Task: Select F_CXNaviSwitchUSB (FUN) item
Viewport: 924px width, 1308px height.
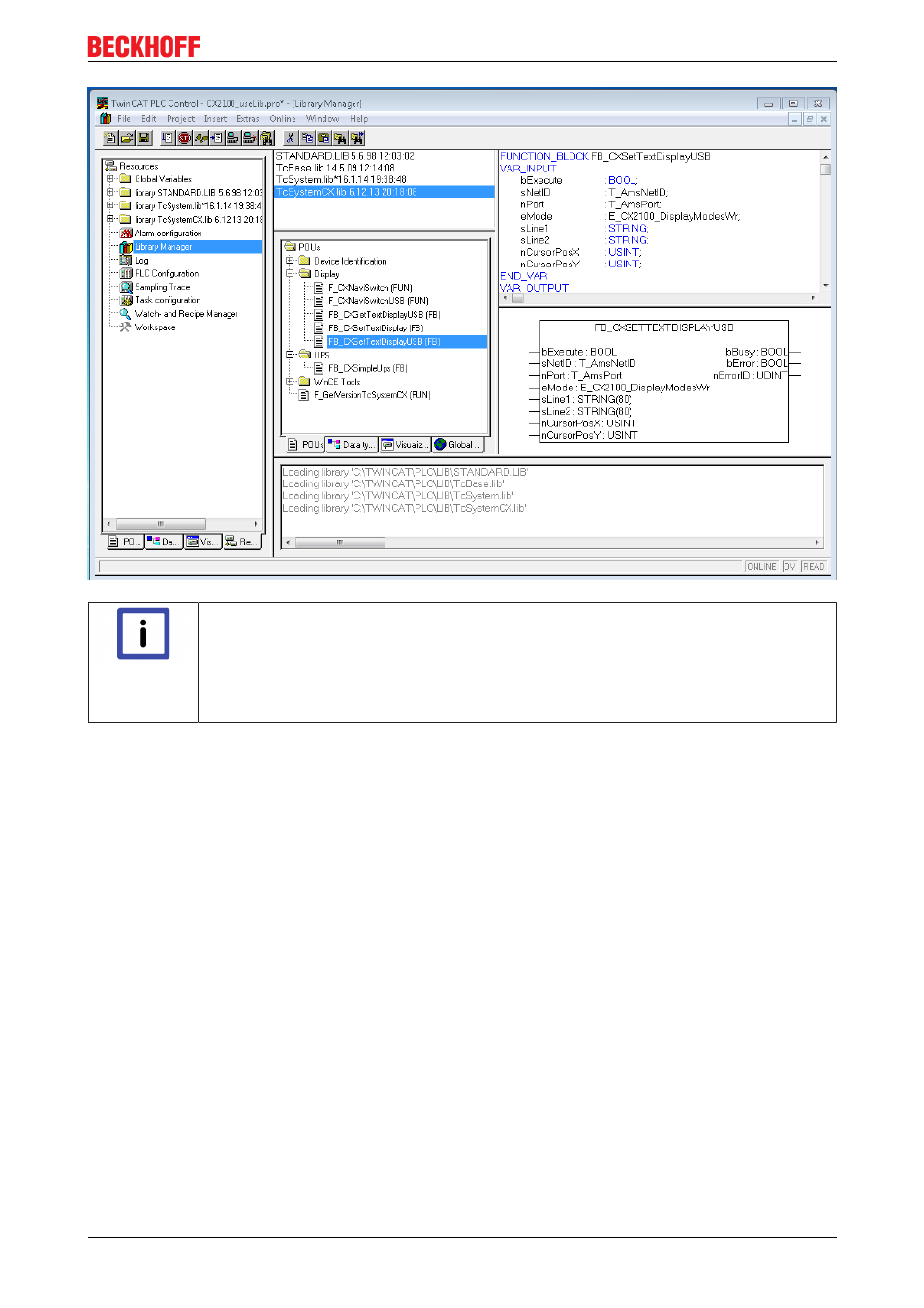Action: coord(378,301)
